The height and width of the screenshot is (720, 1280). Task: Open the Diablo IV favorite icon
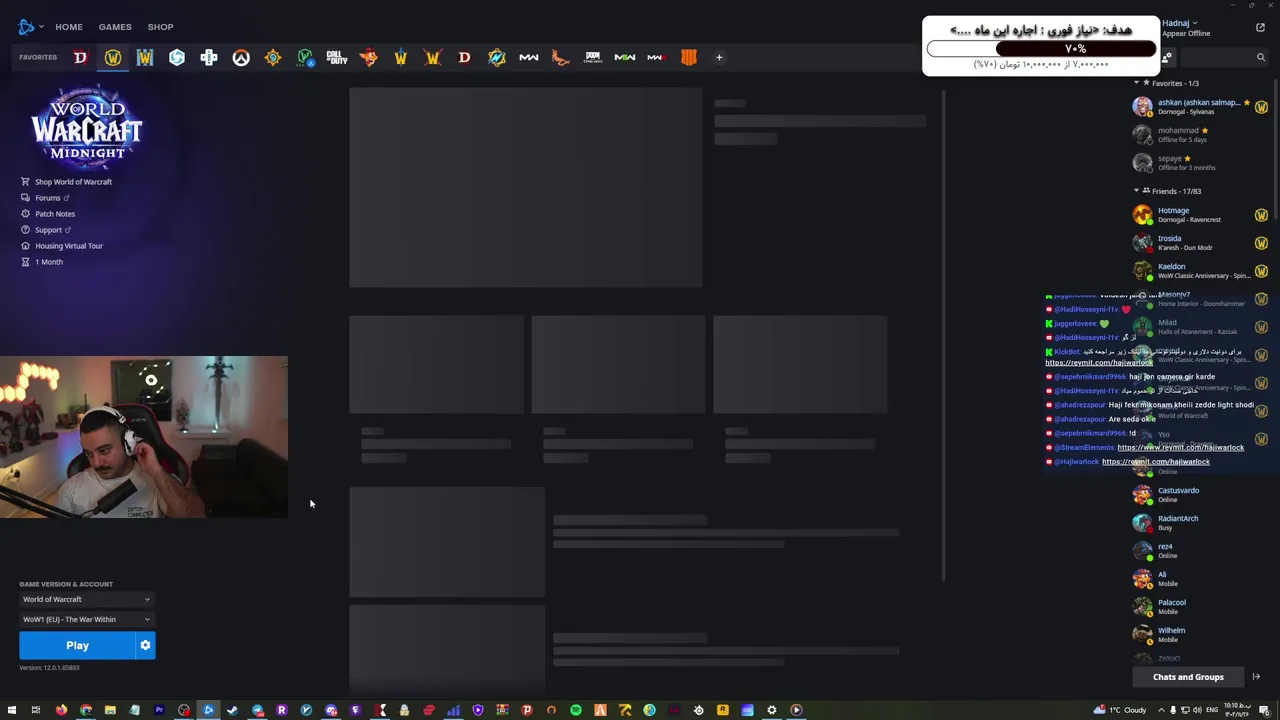pyautogui.click(x=80, y=57)
